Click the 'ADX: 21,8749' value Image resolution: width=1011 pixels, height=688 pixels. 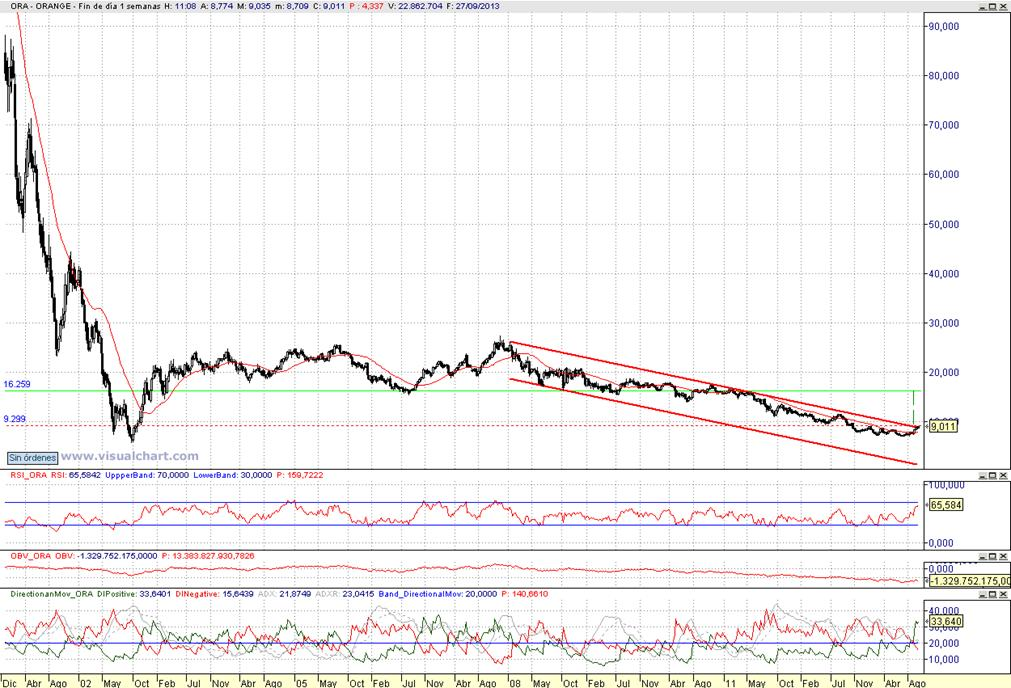(284, 594)
